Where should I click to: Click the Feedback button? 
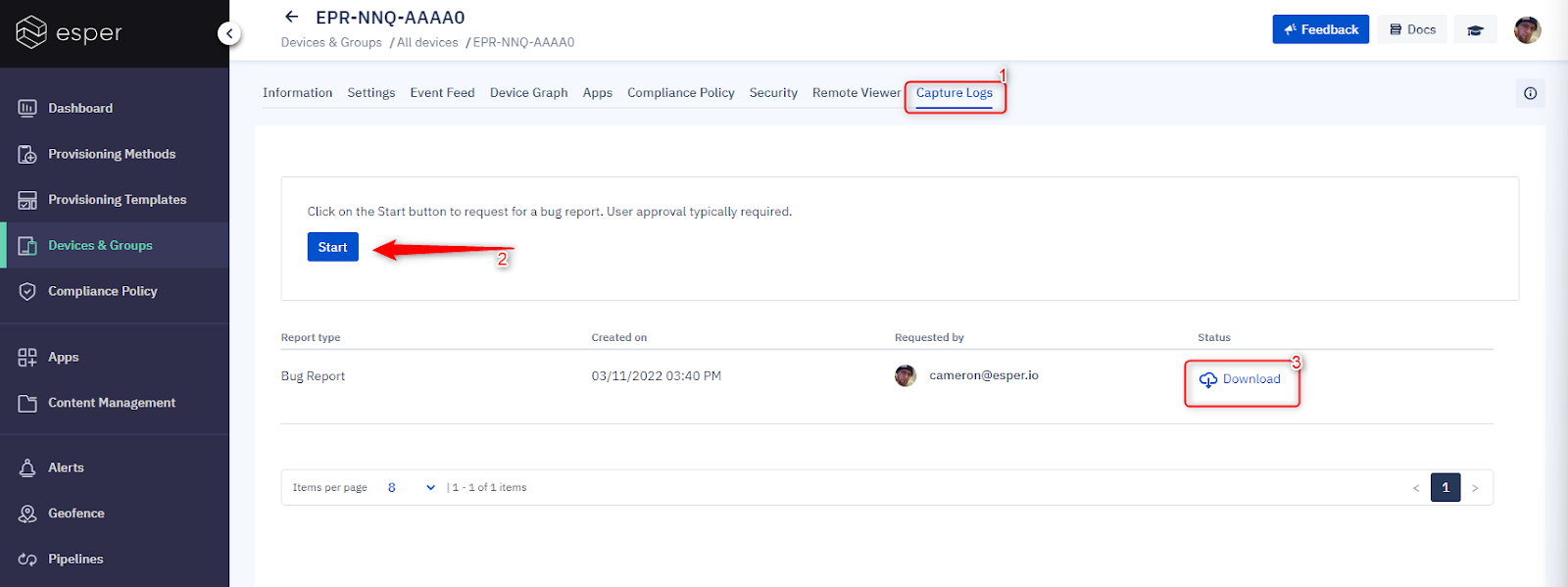tap(1320, 29)
